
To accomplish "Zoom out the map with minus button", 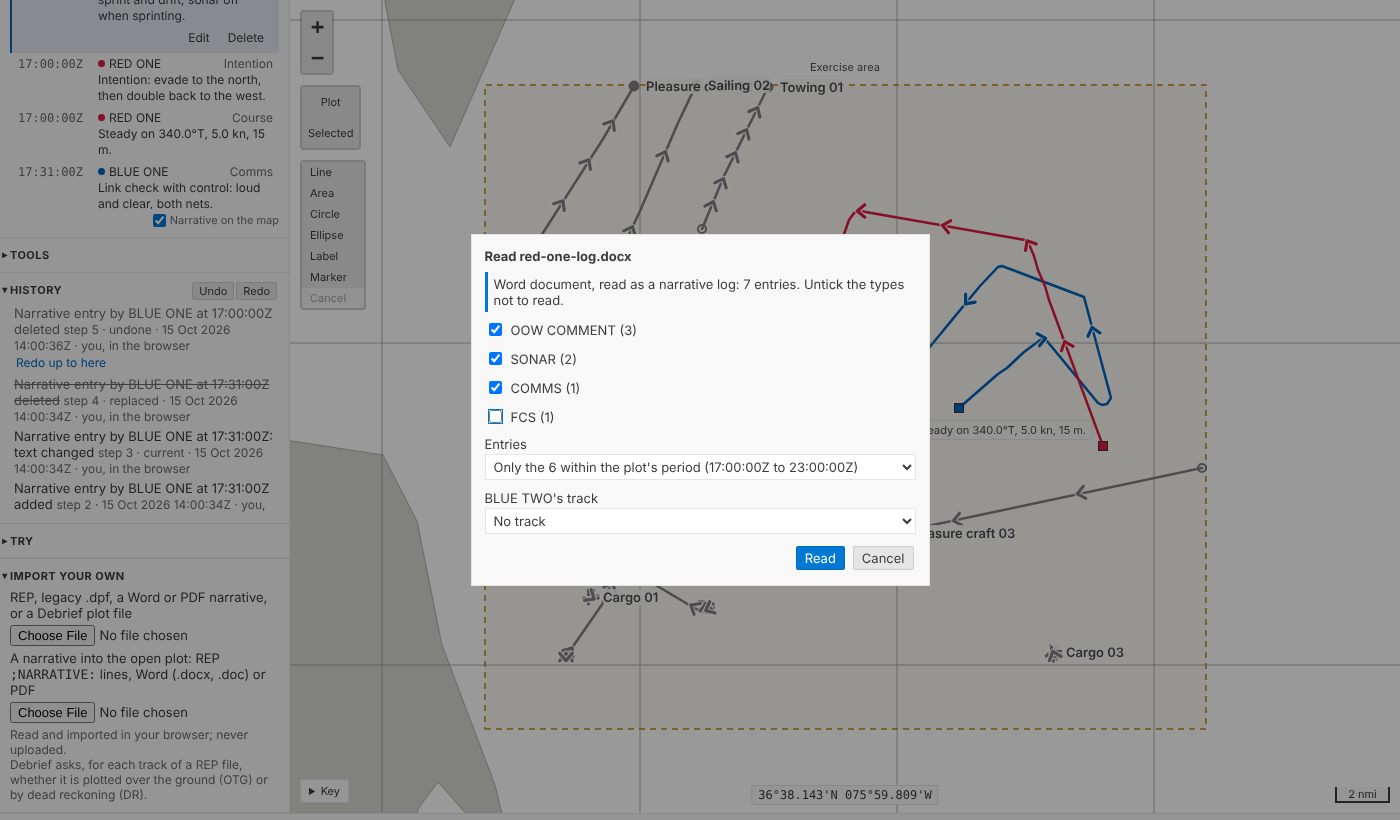I will click(317, 58).
